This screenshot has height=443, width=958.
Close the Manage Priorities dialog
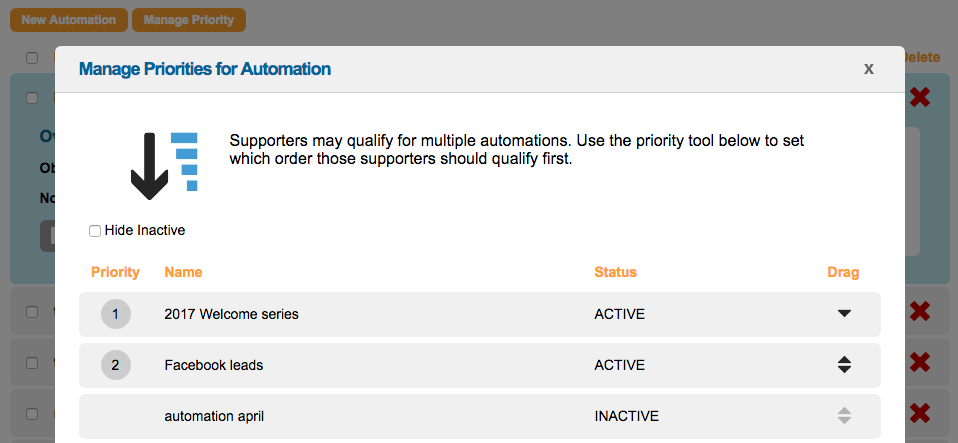coord(869,69)
